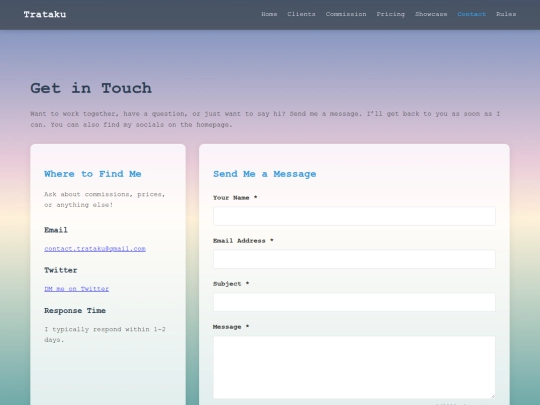
Task: Open the Home navigation link
Action: pos(269,14)
